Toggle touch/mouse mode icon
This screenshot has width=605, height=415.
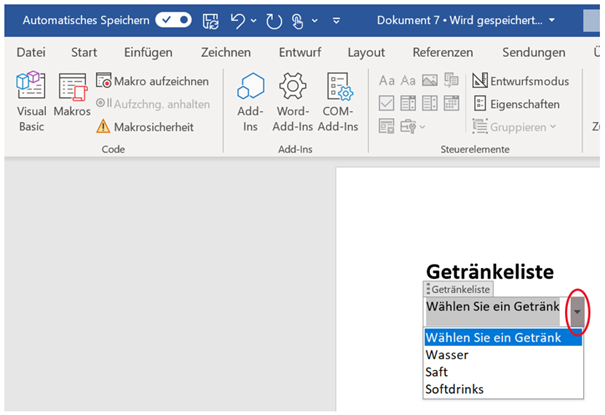[x=297, y=21]
